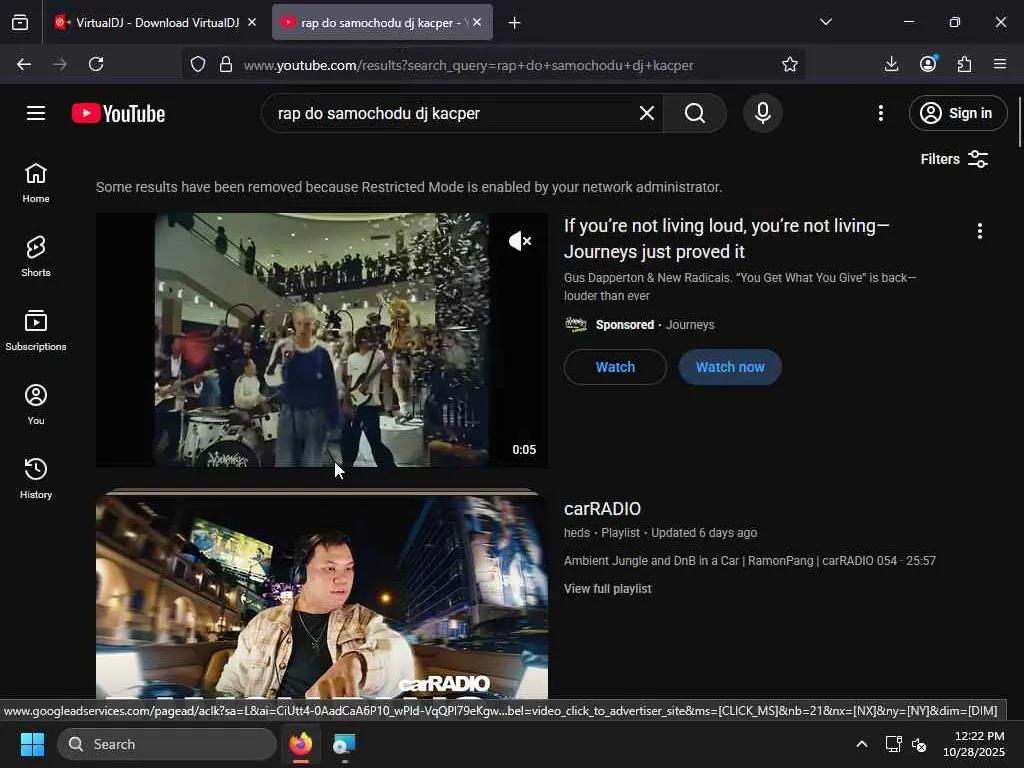Image resolution: width=1024 pixels, height=768 pixels.
Task: Open the clock showing 12:22 PM
Action: (974, 744)
